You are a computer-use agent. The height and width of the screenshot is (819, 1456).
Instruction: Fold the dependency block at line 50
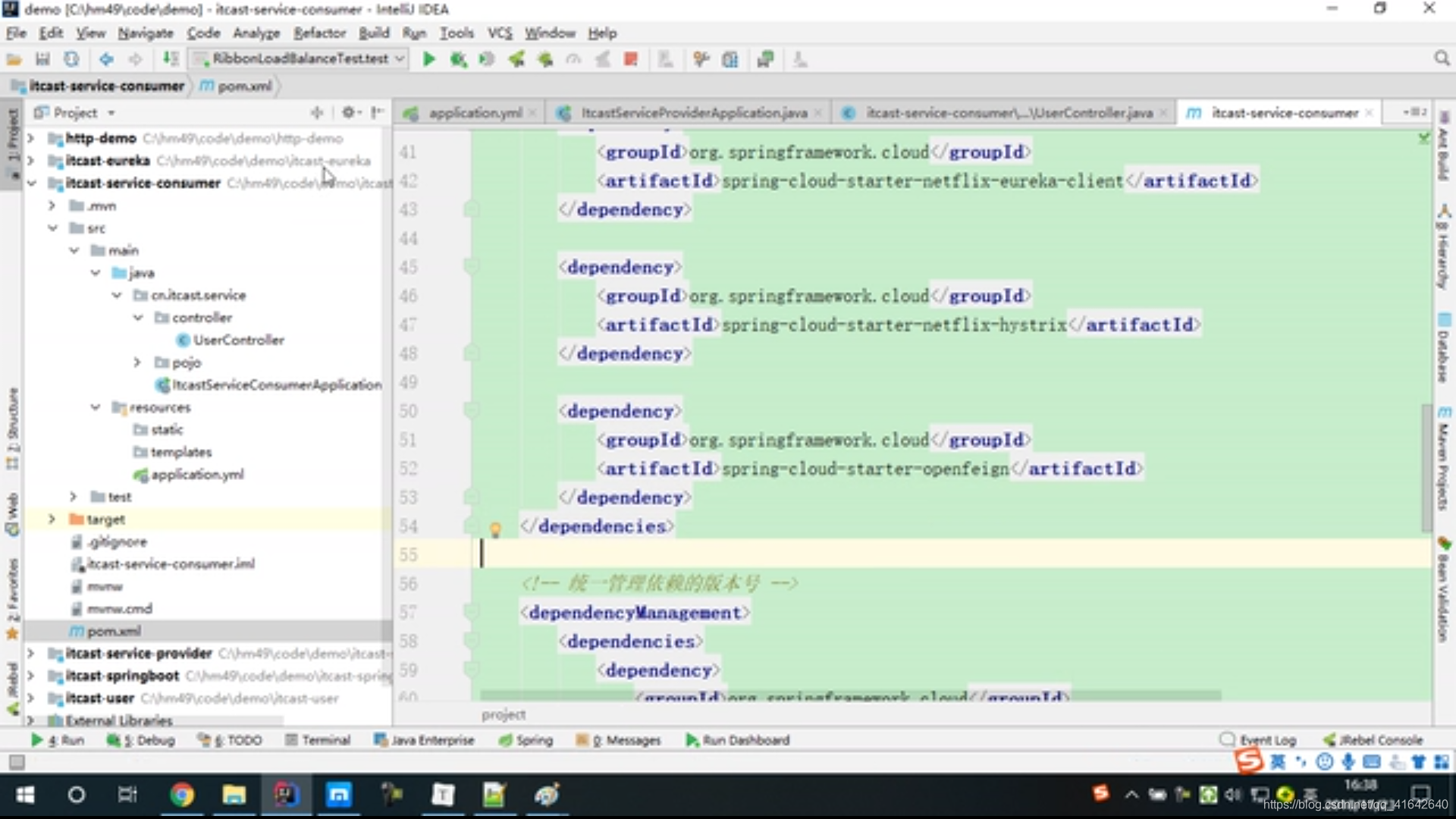point(471,410)
